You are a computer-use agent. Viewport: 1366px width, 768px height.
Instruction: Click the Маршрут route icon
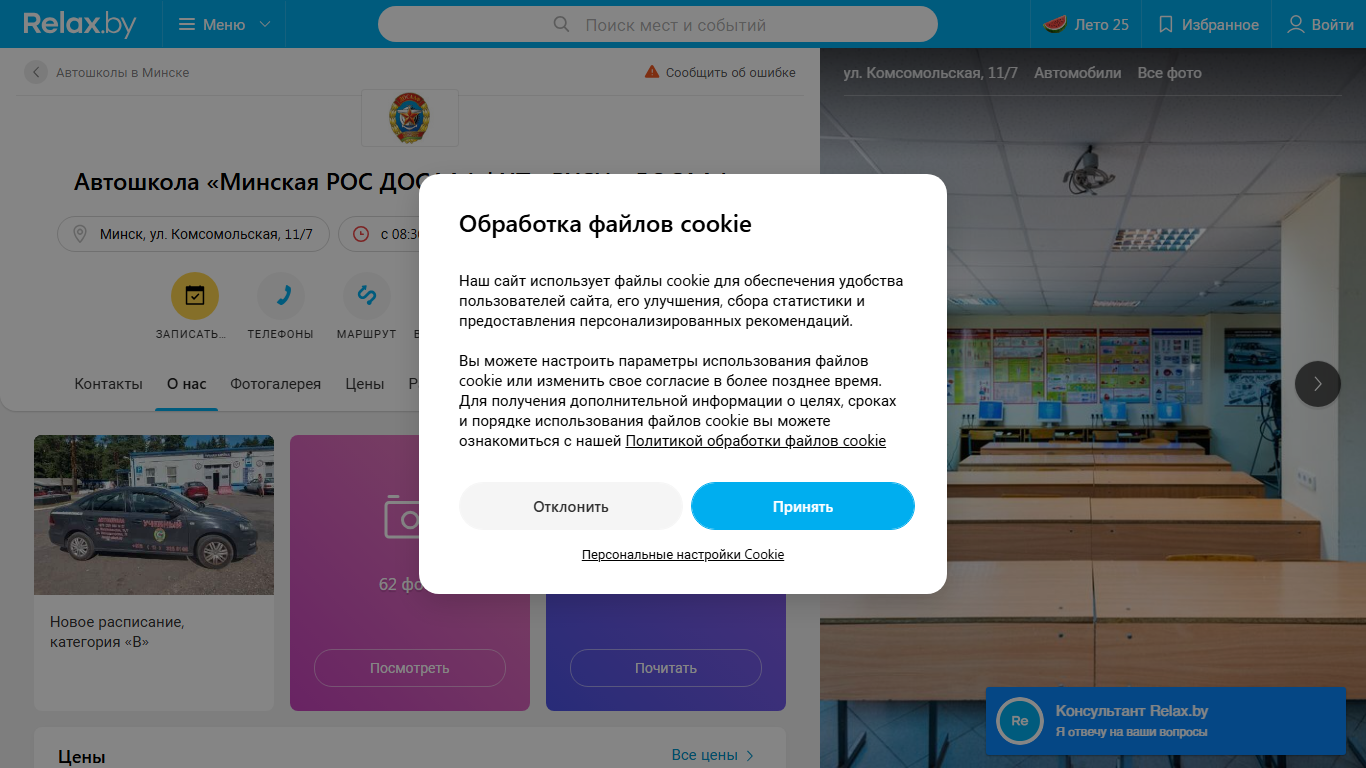click(x=367, y=295)
